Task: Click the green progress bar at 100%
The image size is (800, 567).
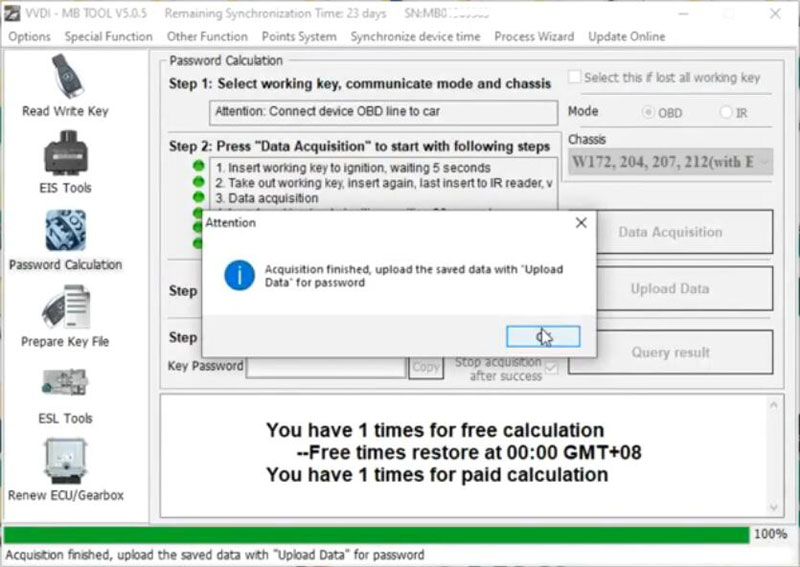Action: [x=376, y=534]
